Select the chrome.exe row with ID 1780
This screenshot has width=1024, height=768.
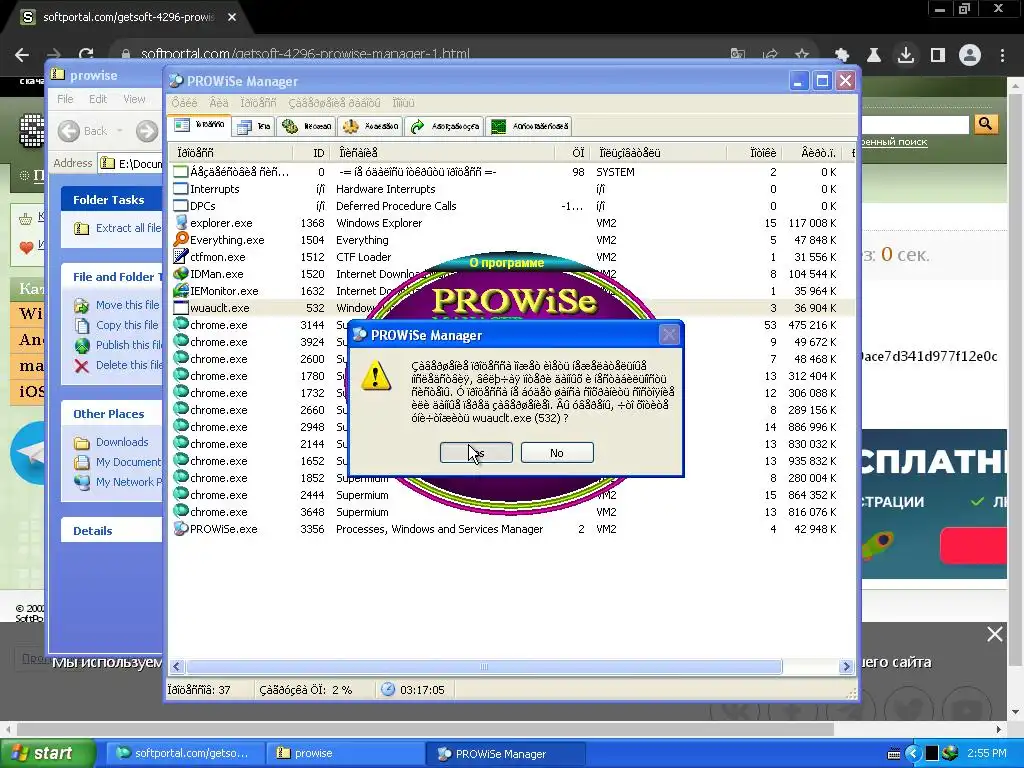tap(512, 376)
